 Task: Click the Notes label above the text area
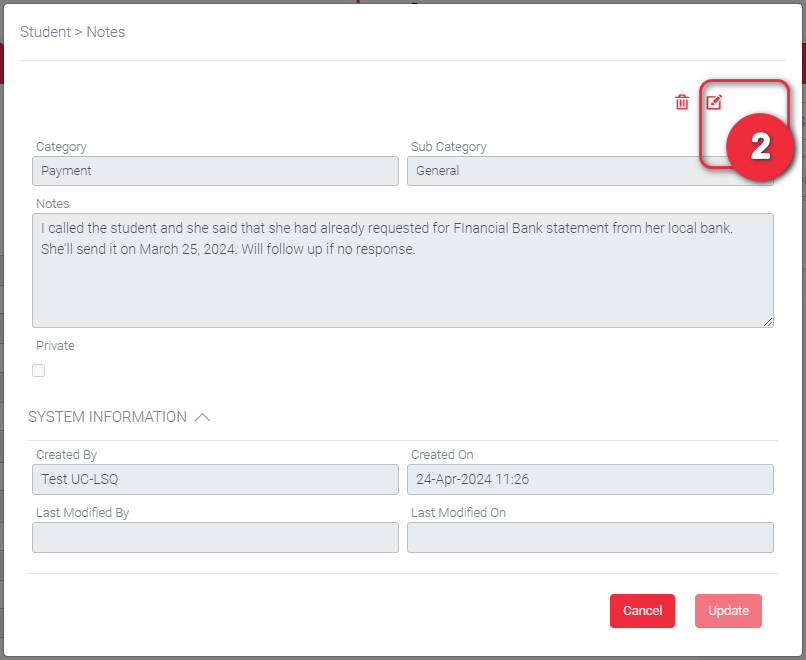click(52, 204)
